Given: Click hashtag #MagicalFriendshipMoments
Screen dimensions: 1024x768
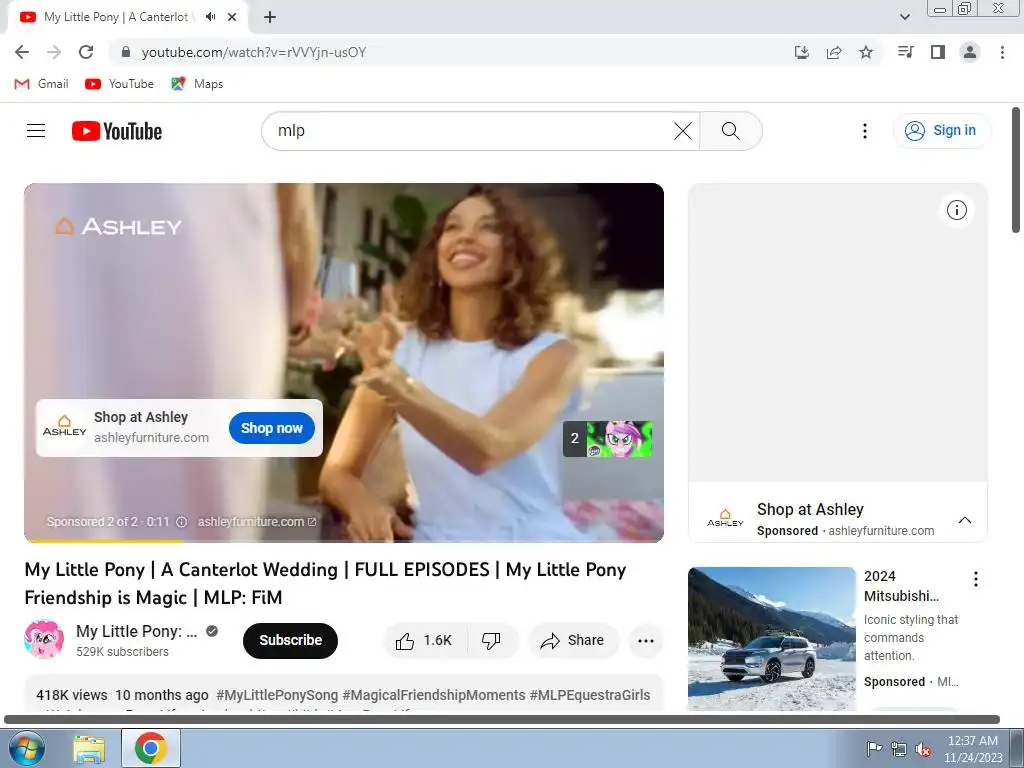Looking at the screenshot, I should (434, 695).
